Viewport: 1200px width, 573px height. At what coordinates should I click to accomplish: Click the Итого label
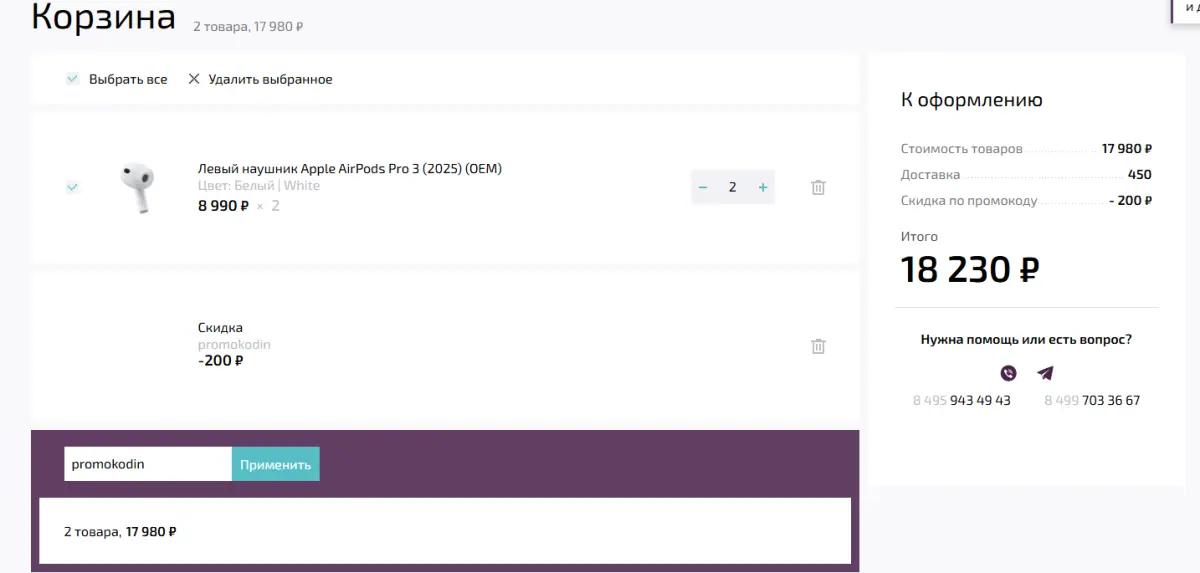(919, 237)
